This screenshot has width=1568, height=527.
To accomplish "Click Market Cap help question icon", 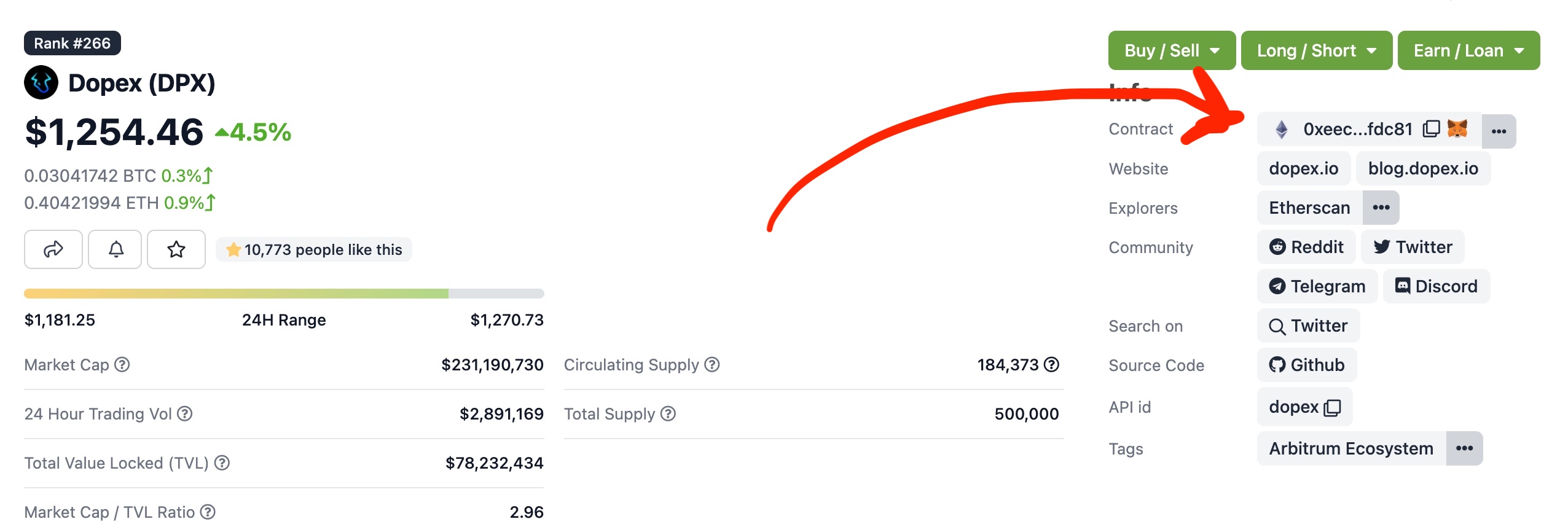I will 122,365.
